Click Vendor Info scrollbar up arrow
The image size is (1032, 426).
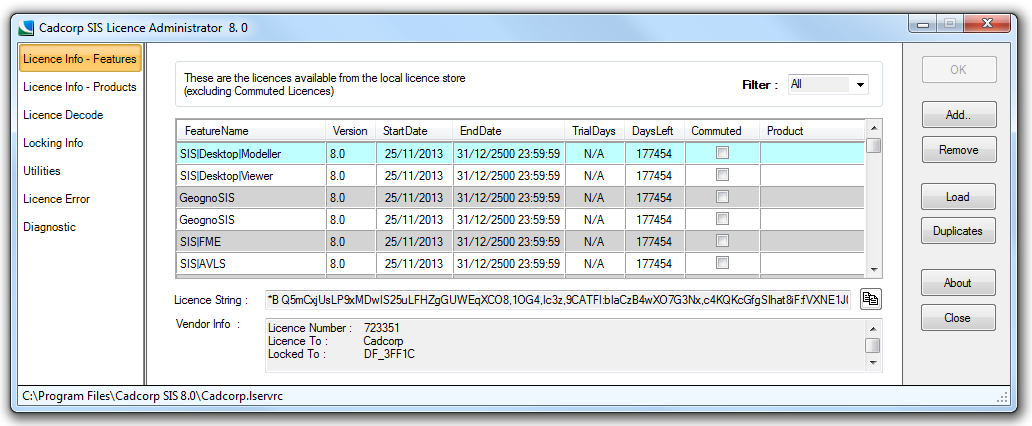tap(873, 329)
